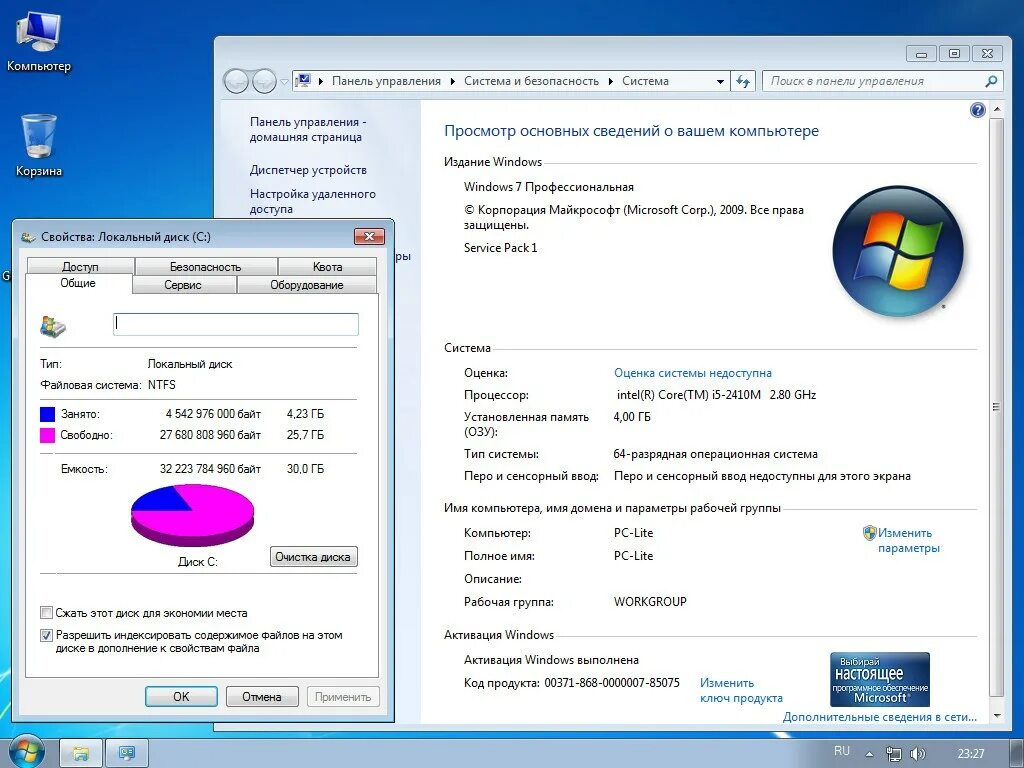
Task: Switch to the Безопасность tab
Action: pyautogui.click(x=206, y=266)
